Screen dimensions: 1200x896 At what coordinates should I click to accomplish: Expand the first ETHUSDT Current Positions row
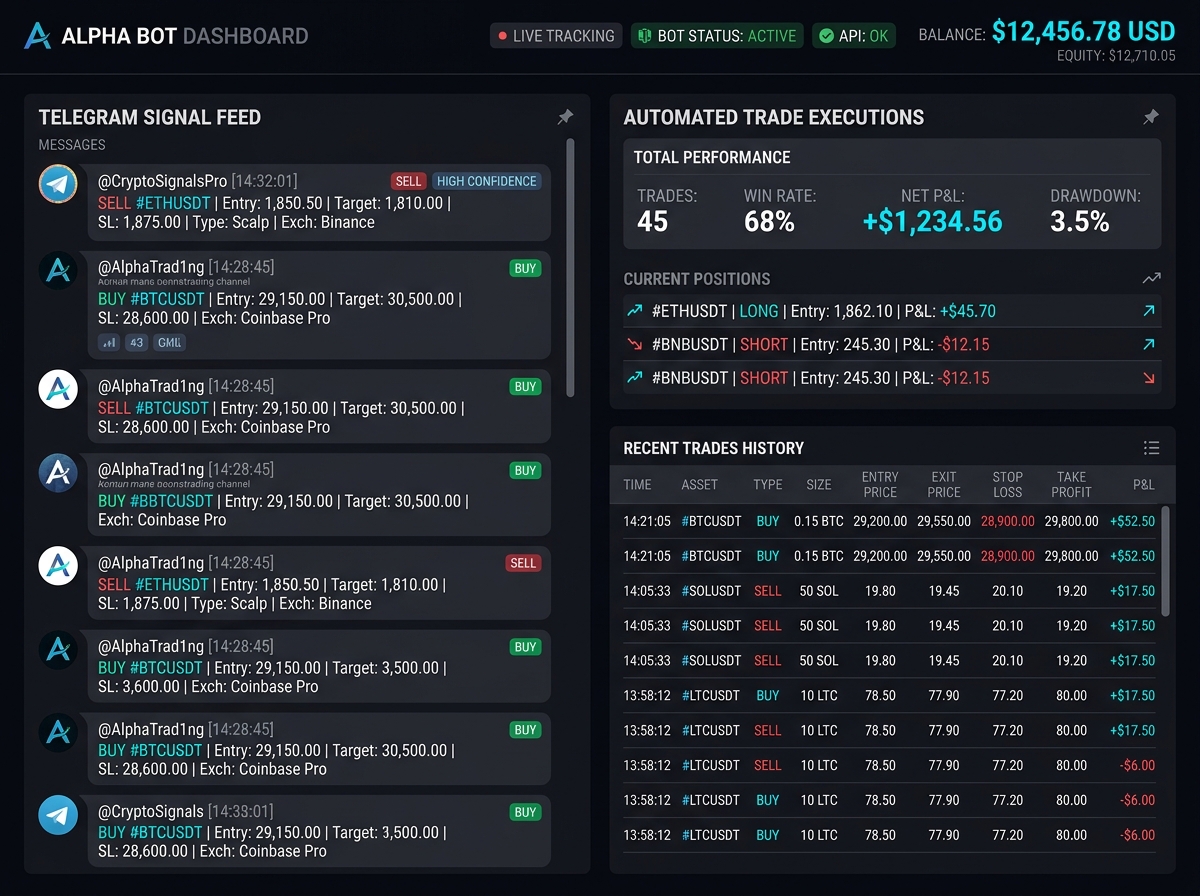(880, 310)
